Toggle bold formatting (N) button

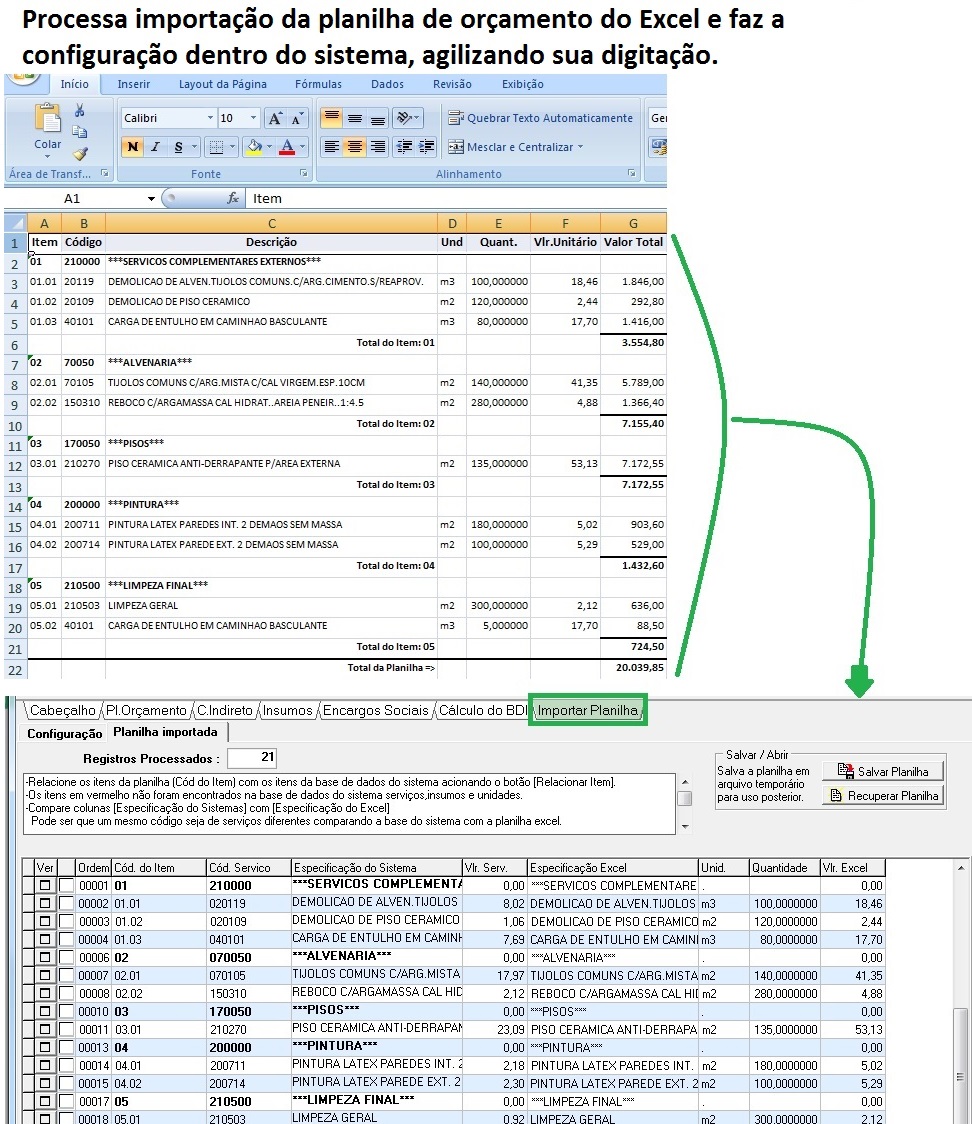click(132, 147)
